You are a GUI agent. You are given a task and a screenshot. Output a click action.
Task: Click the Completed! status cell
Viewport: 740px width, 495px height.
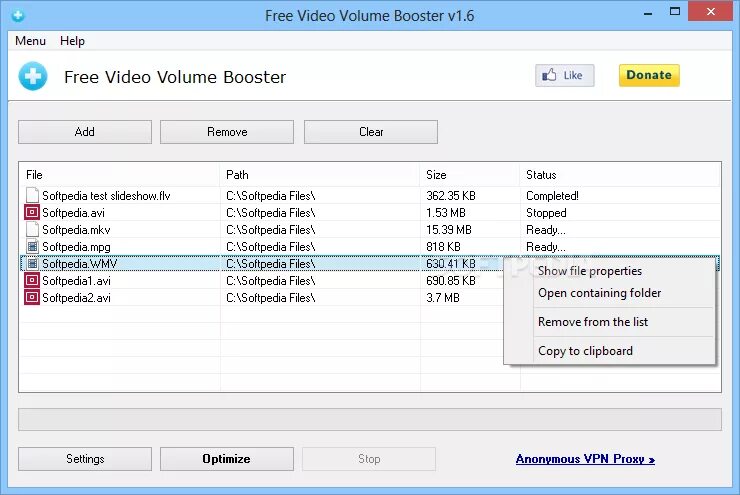(552, 195)
